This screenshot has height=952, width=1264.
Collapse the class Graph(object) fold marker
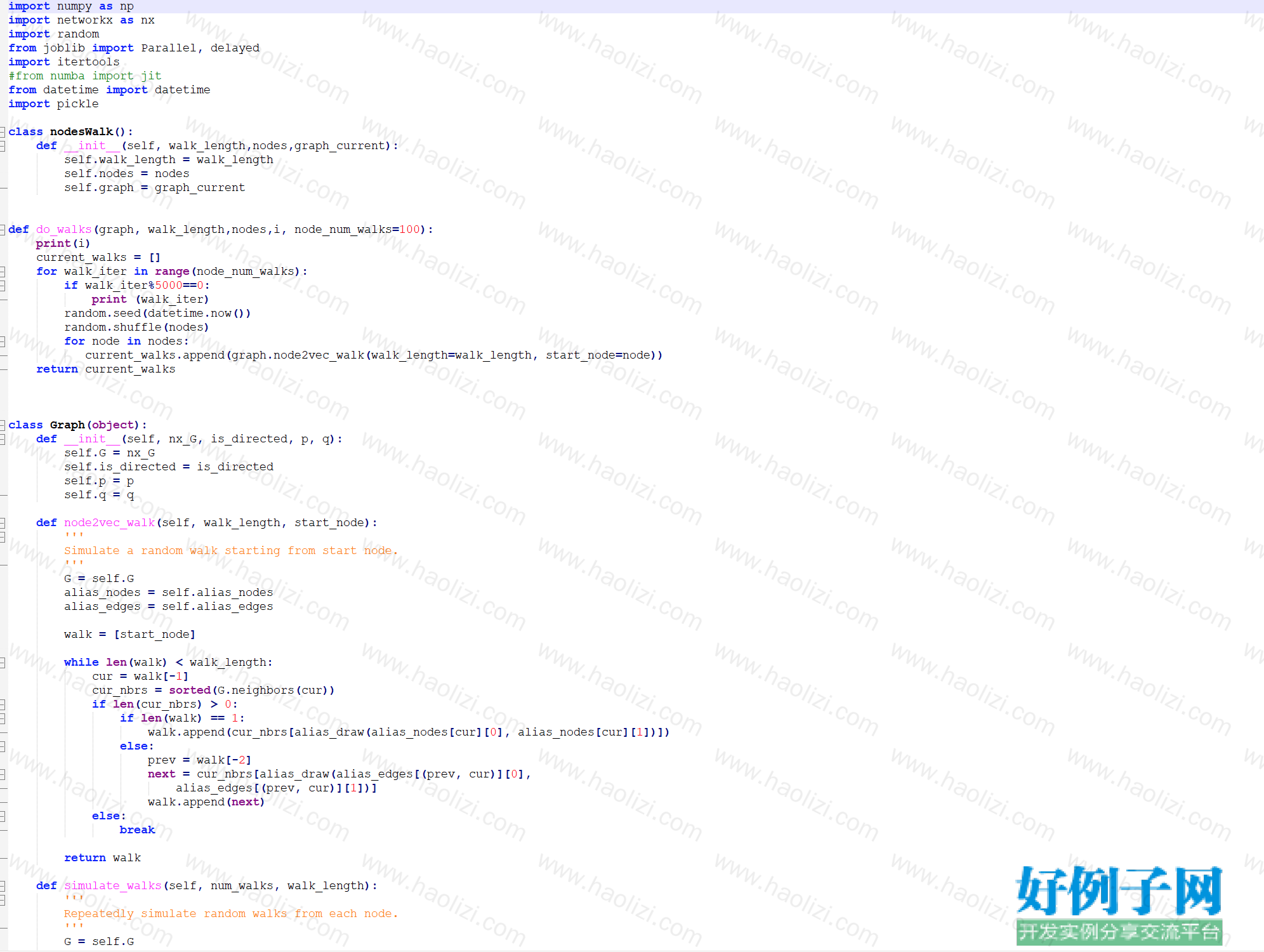point(3,425)
